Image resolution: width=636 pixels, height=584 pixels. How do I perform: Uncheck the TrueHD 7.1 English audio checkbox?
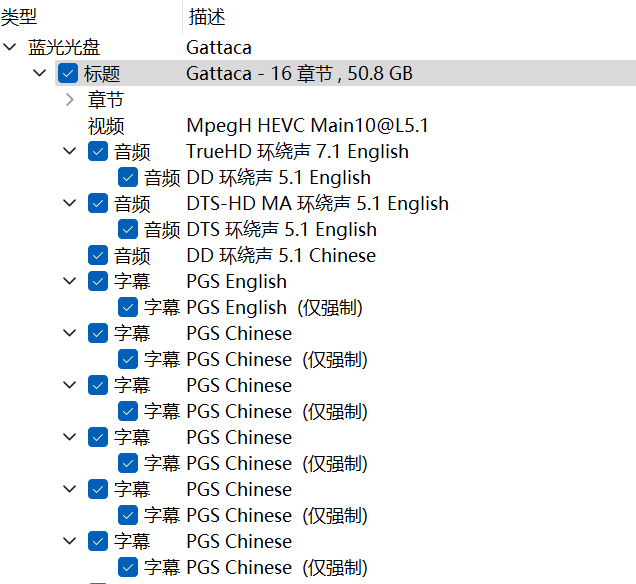(98, 152)
